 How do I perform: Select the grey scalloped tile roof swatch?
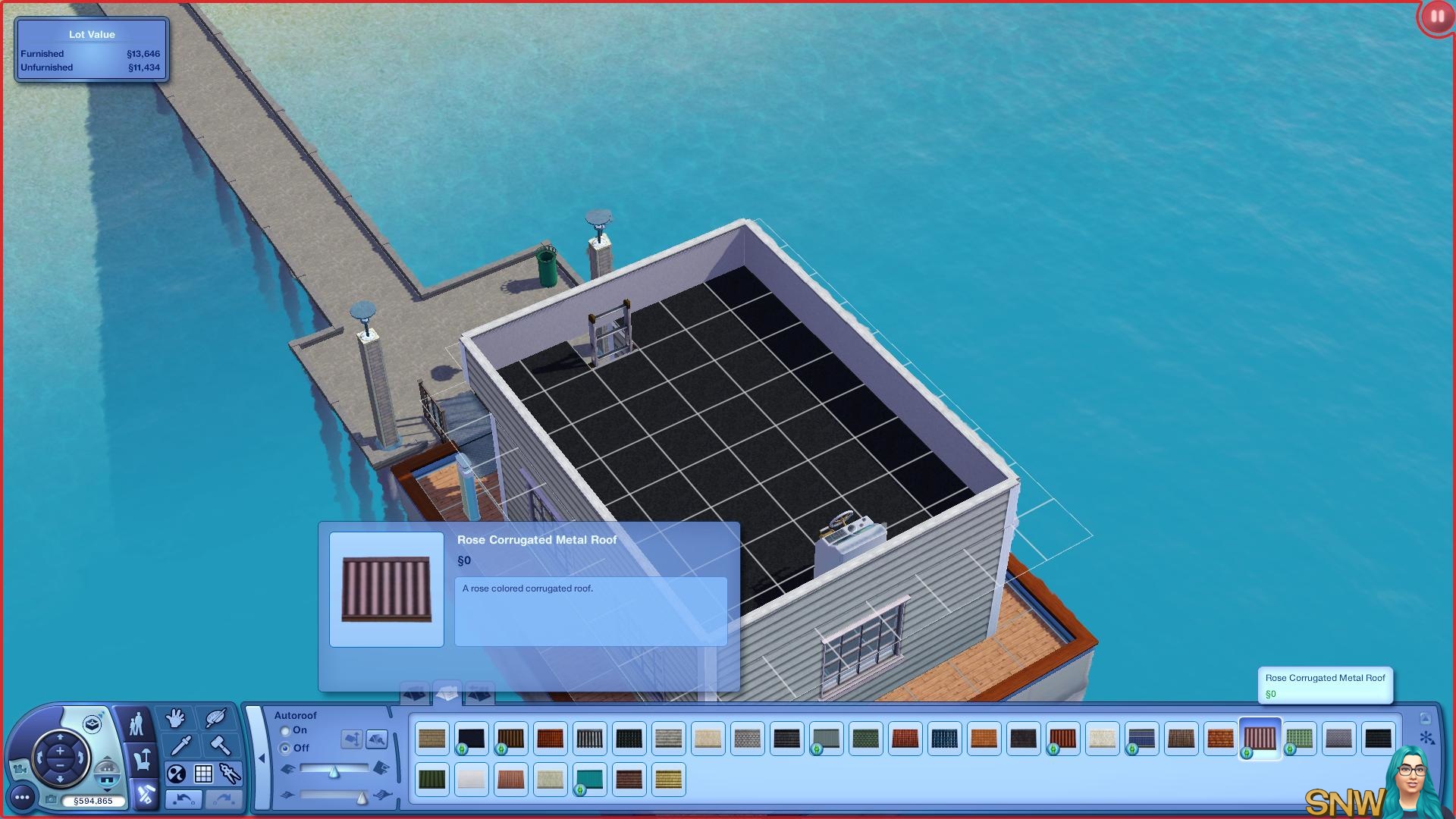tap(747, 739)
